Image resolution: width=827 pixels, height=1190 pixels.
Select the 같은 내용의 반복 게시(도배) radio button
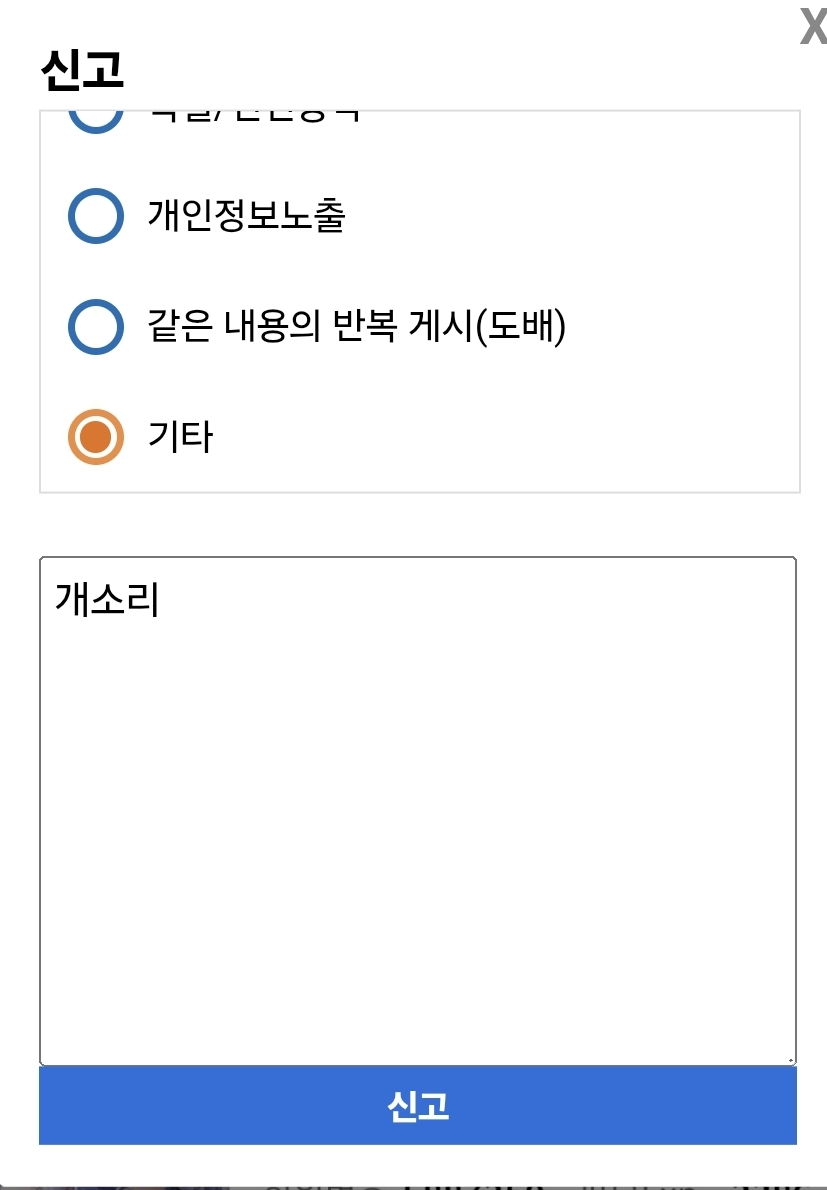point(96,327)
